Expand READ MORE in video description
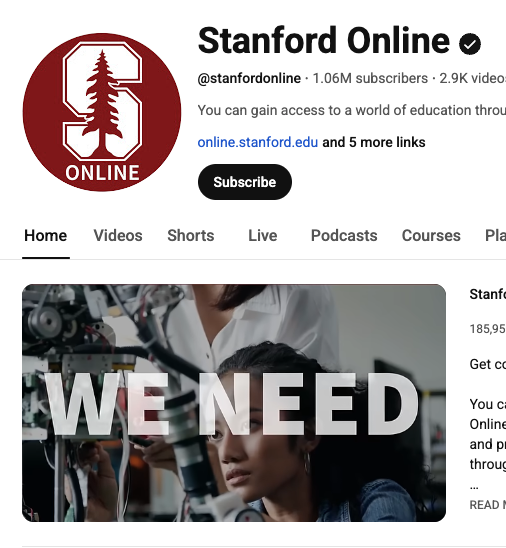Viewport: 506px width, 548px height. (488, 505)
